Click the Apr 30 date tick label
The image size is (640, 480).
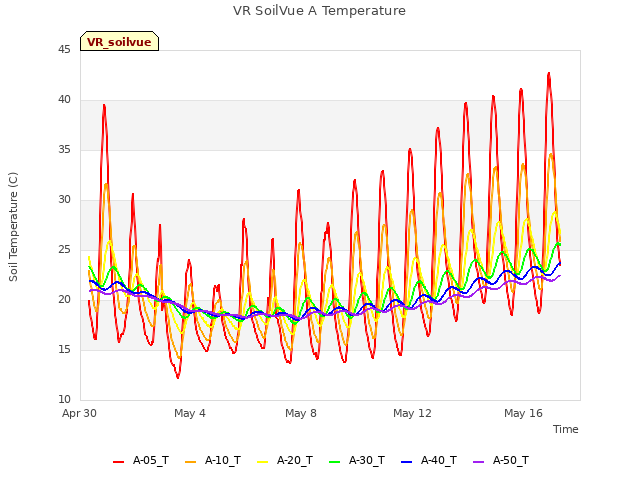80,413
